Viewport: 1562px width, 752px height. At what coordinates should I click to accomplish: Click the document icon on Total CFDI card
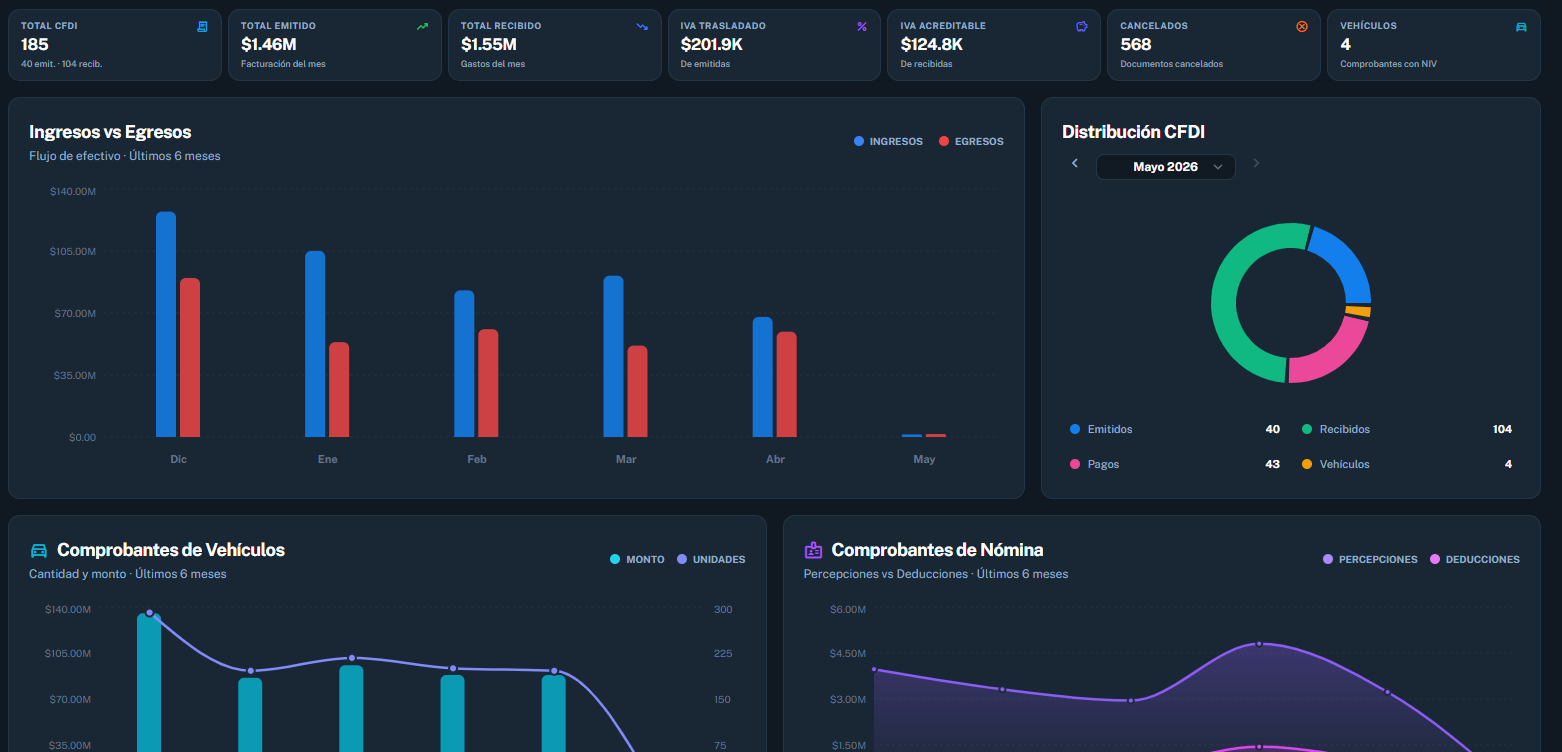tap(202, 26)
